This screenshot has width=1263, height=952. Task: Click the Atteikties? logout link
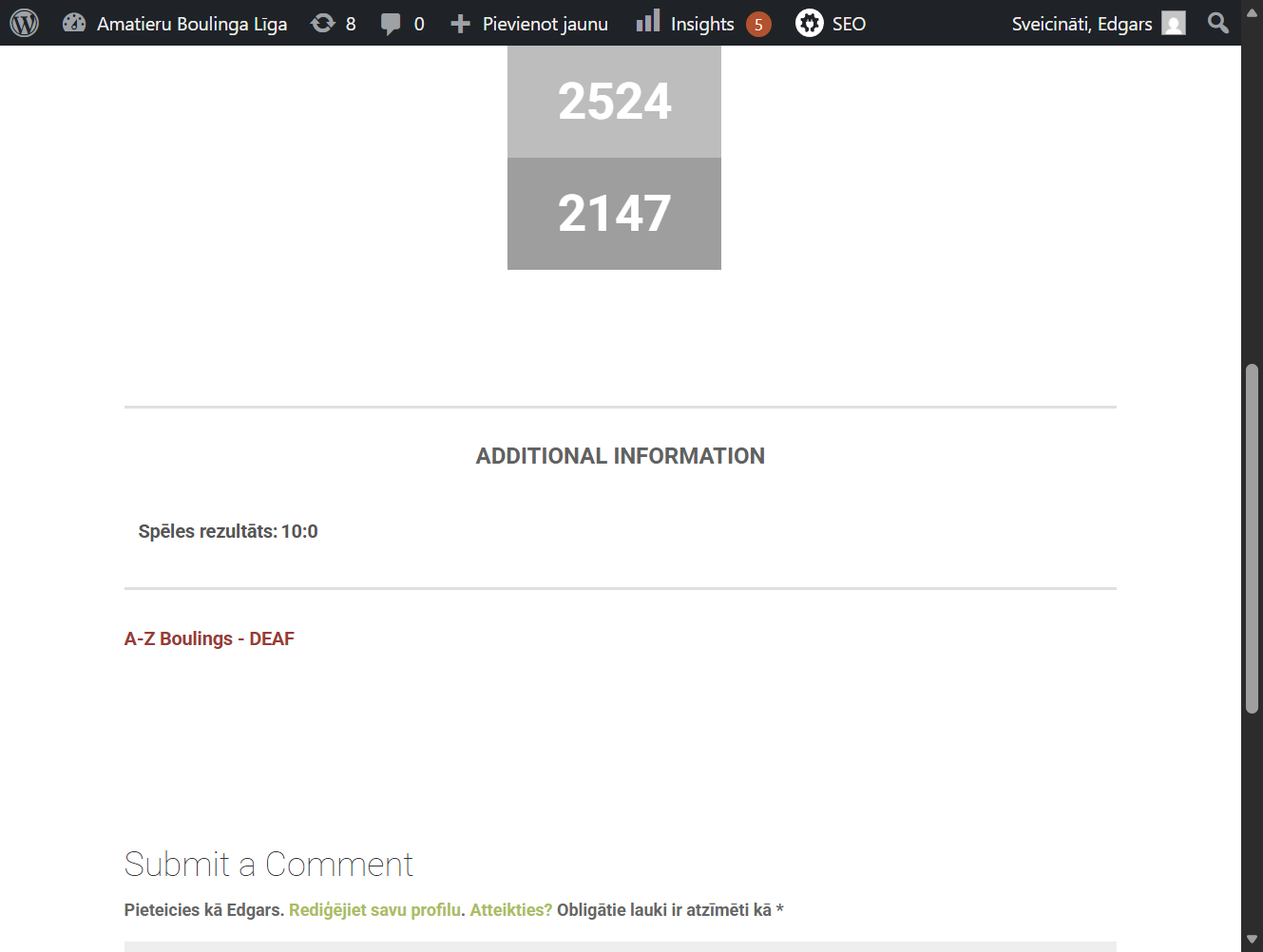(511, 909)
